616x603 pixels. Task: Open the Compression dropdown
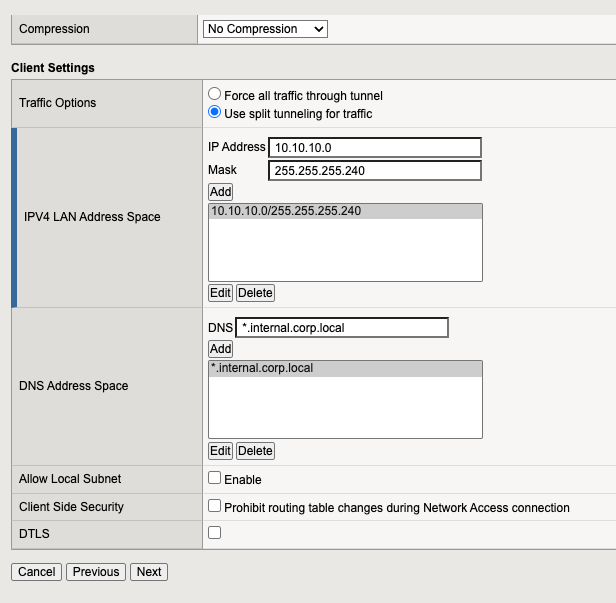(x=265, y=29)
